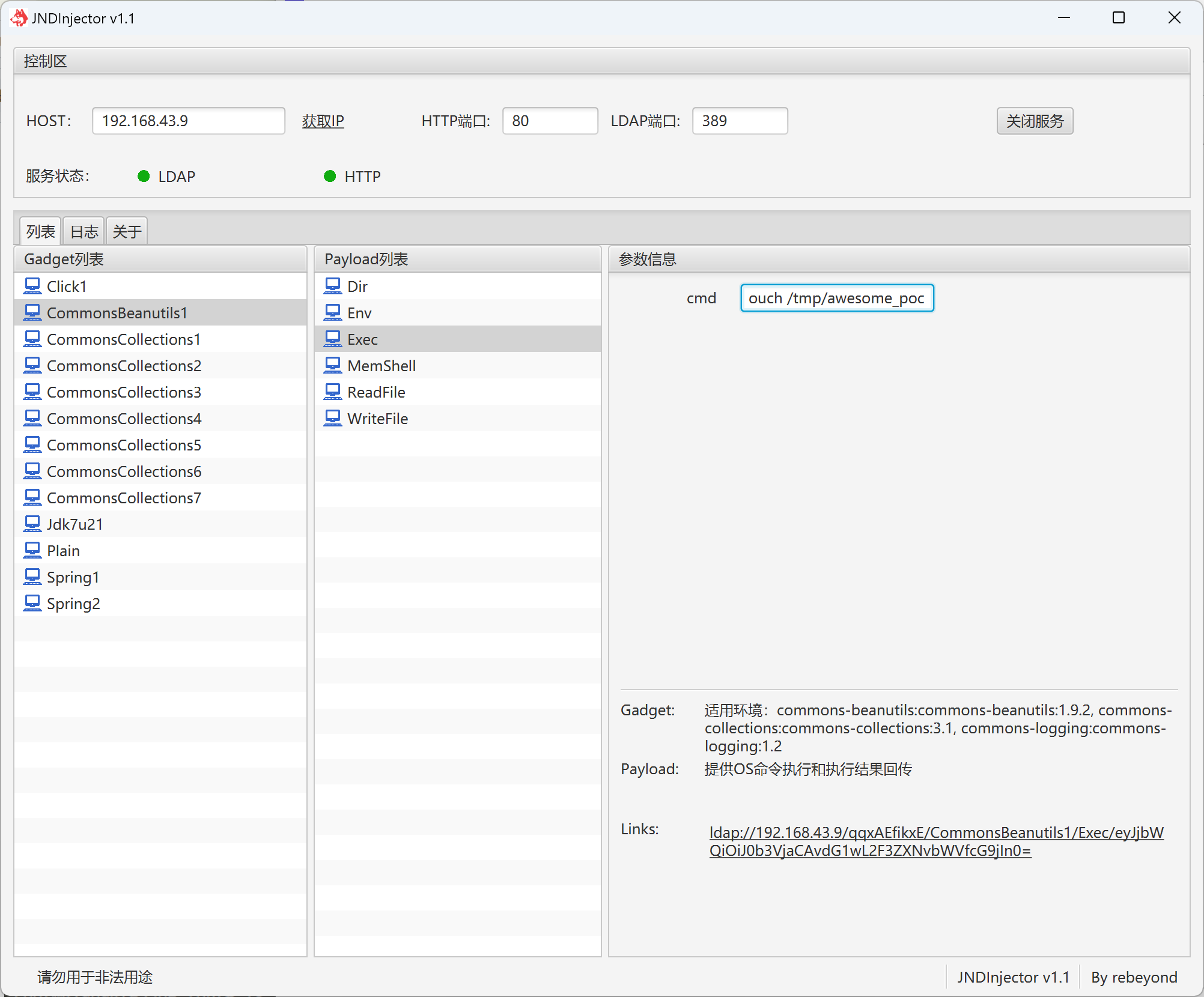Open the 关于 tab
This screenshot has height=997, width=1204.
tap(127, 231)
